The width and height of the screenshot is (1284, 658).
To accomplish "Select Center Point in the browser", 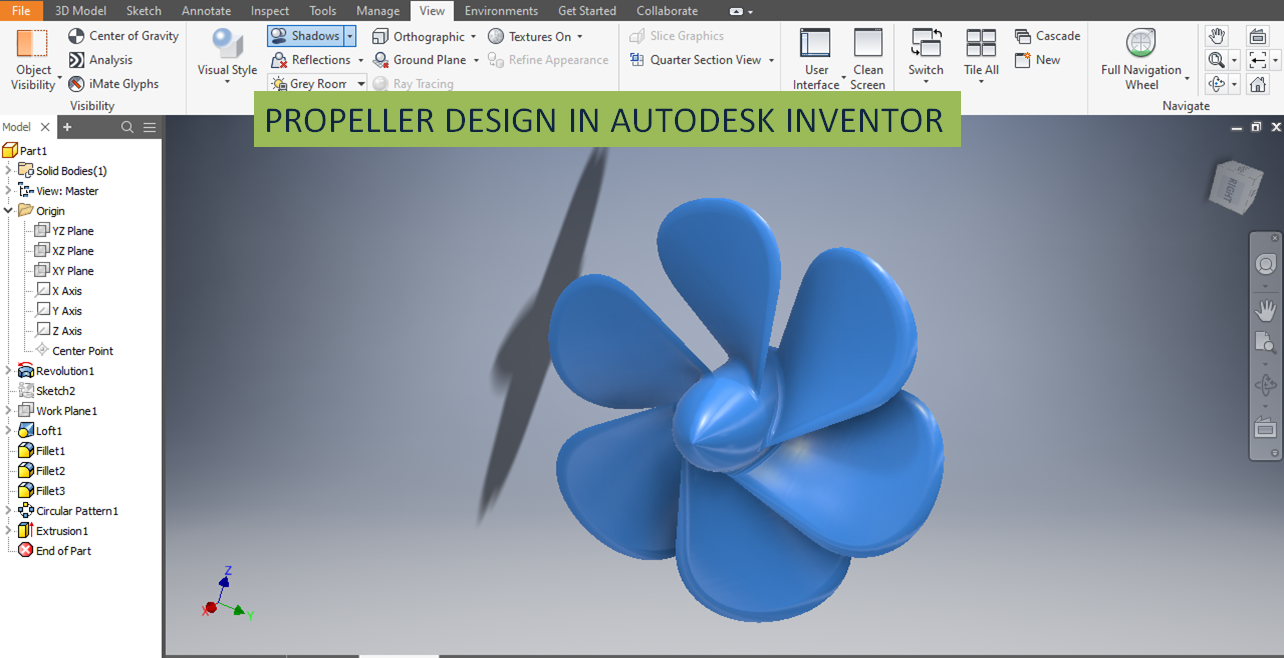I will click(74, 351).
